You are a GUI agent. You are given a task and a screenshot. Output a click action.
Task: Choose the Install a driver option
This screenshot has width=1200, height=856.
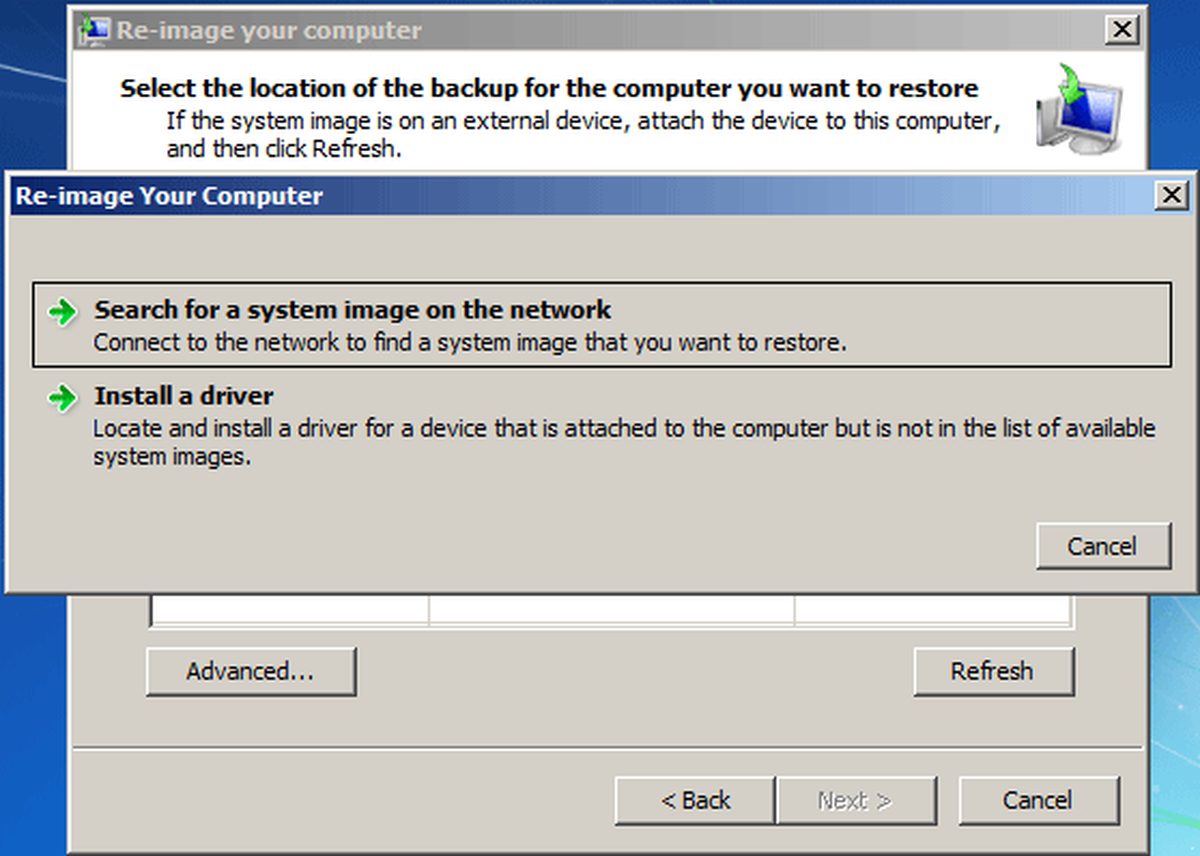coord(601,427)
